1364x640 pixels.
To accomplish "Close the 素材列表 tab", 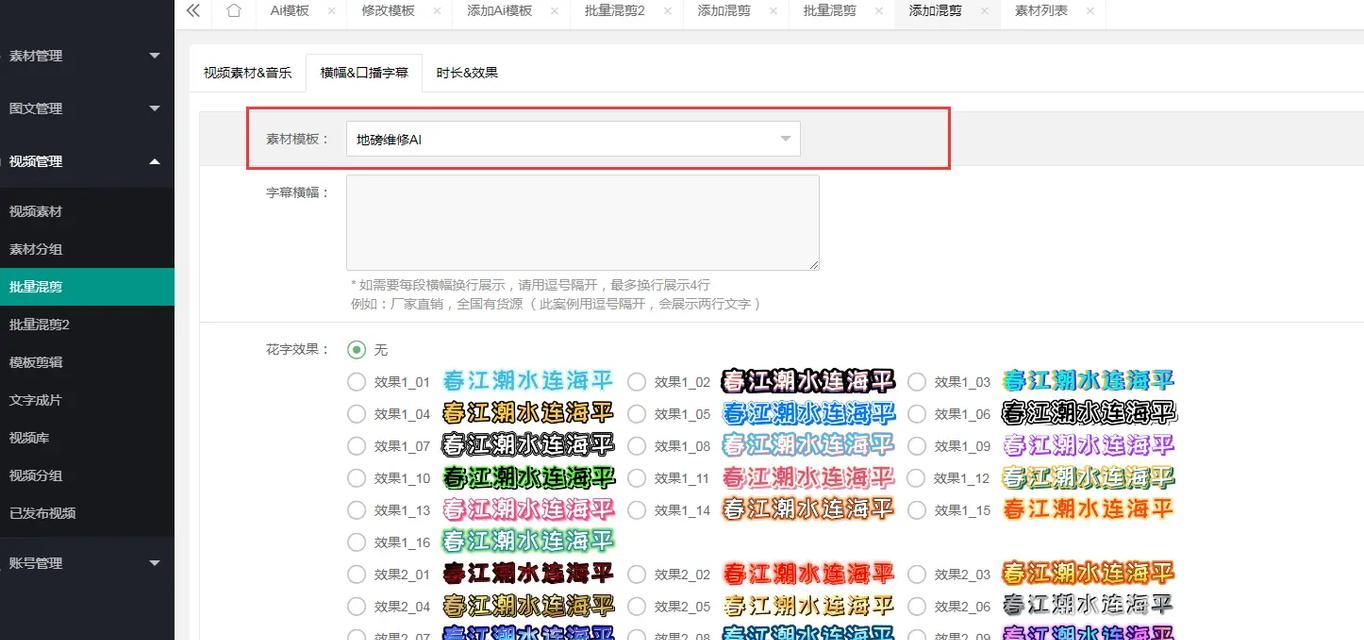I will [x=1089, y=11].
